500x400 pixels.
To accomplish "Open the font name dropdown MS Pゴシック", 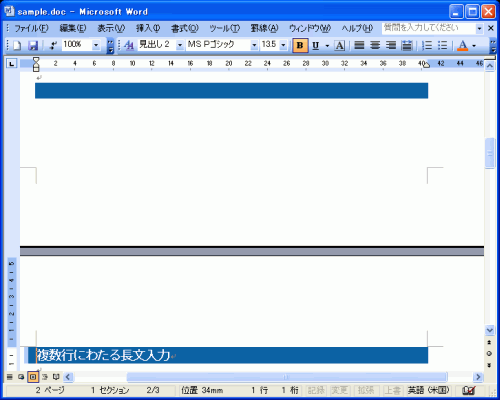I will [x=254, y=45].
